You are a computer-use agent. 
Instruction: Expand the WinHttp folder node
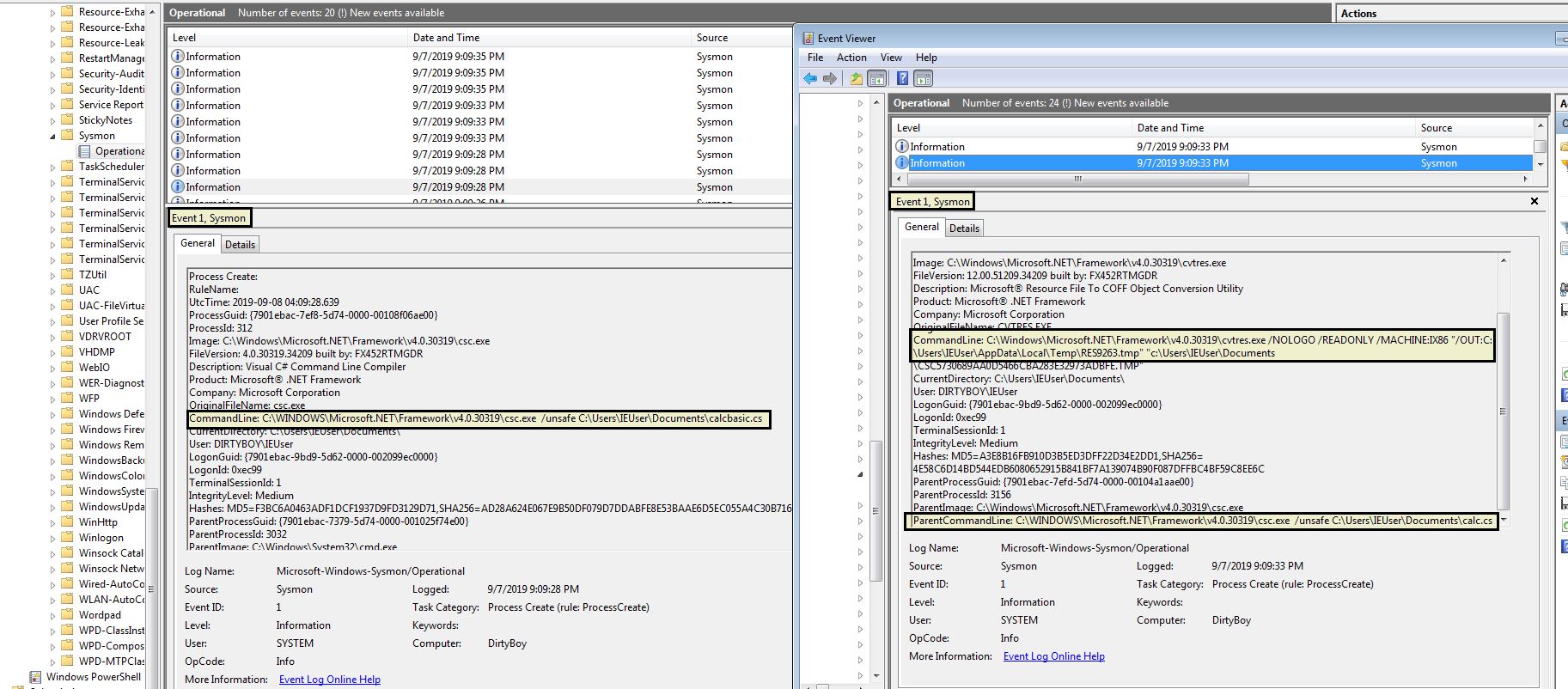click(x=52, y=522)
